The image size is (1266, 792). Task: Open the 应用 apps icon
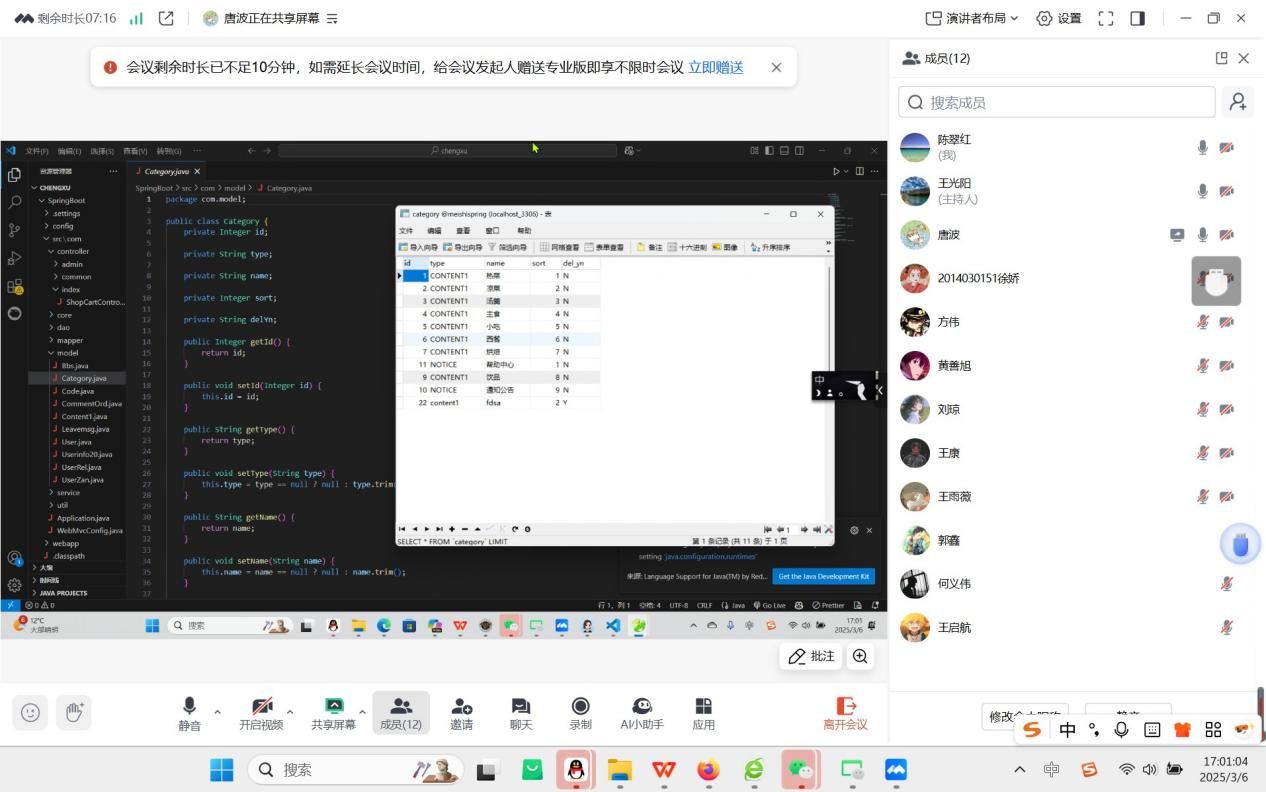click(x=704, y=713)
